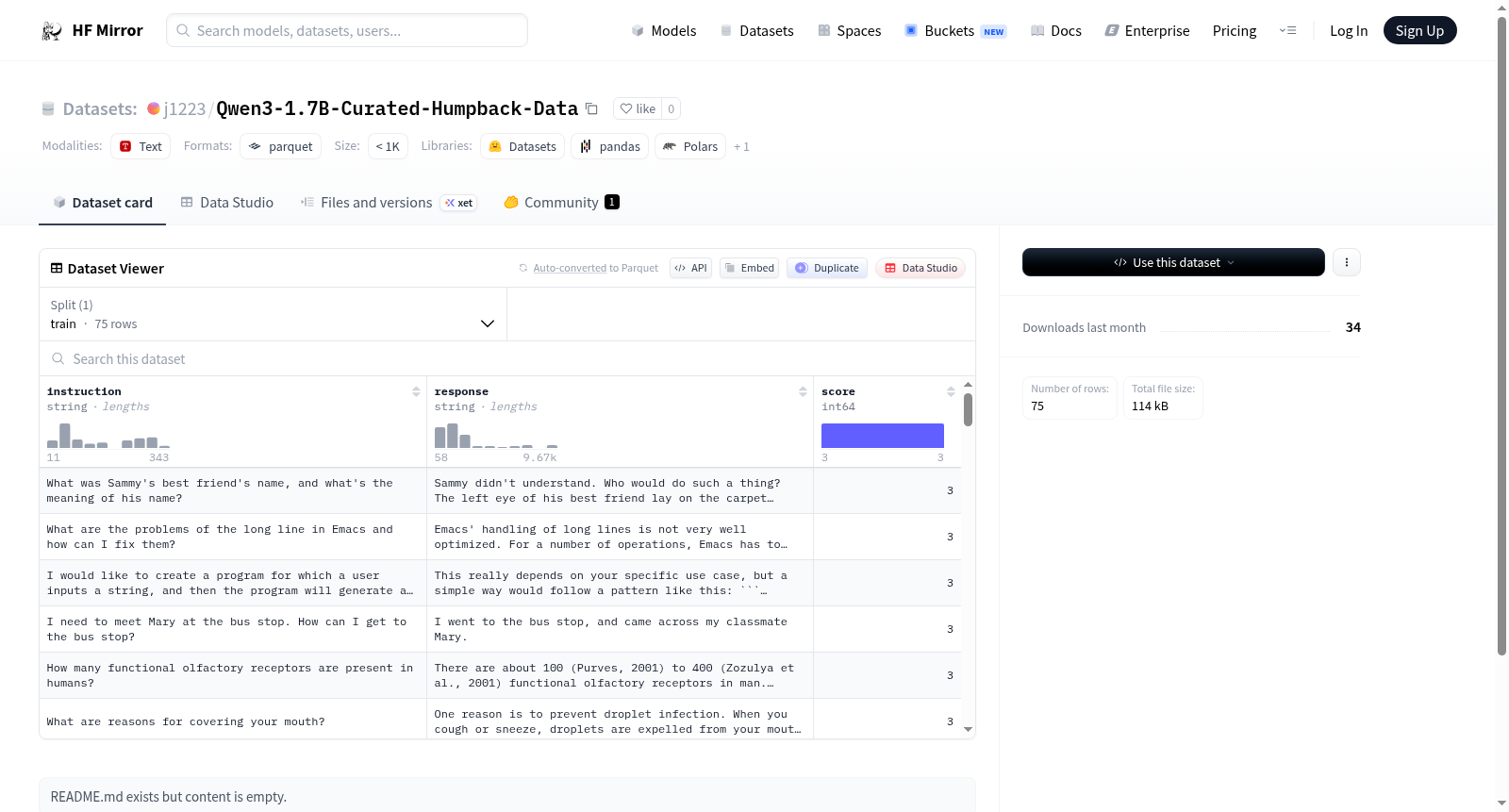The image size is (1509, 812).
Task: Switch to the Data Studio tab
Action: (x=227, y=203)
